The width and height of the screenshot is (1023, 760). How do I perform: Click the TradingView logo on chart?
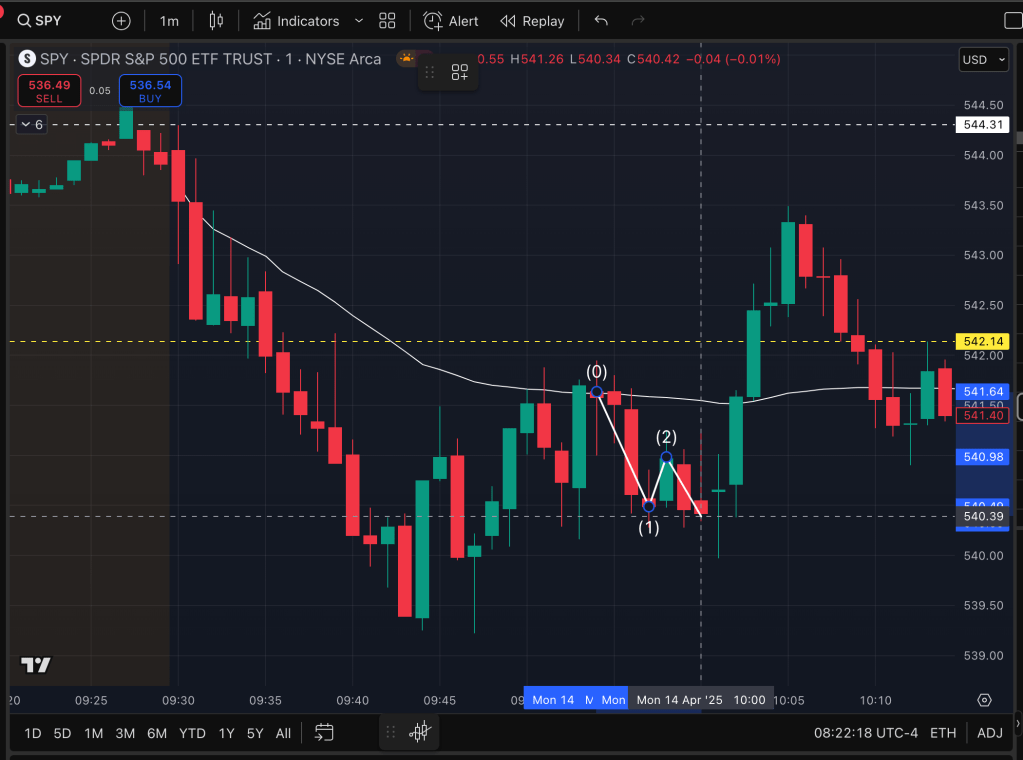coord(36,665)
